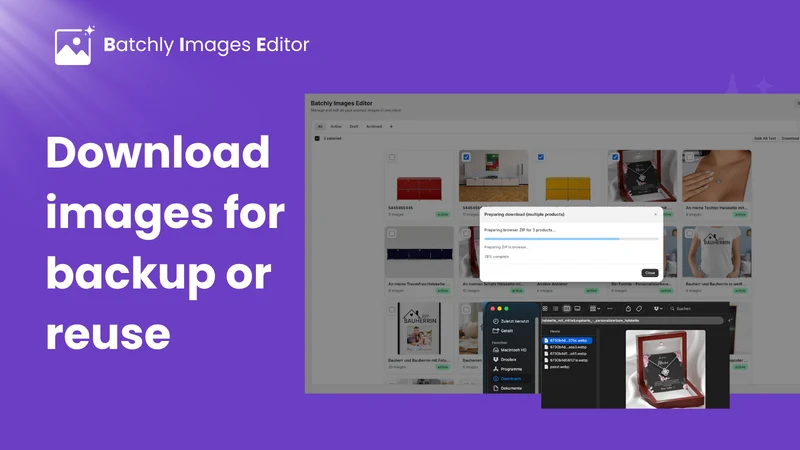Screen dimensions: 800x450
Task: Click the Batchly Images Editor logo icon
Action: (x=74, y=46)
